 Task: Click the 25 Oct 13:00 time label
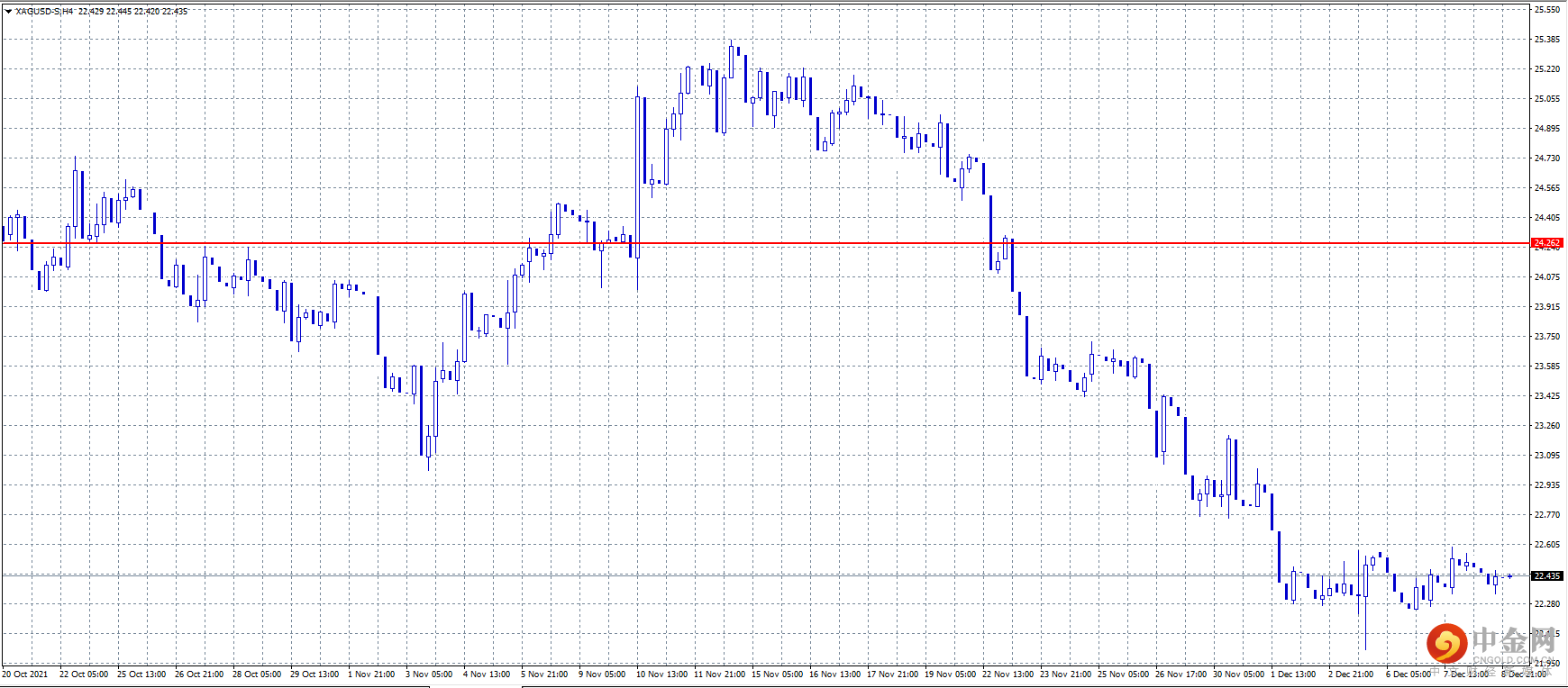(141, 674)
